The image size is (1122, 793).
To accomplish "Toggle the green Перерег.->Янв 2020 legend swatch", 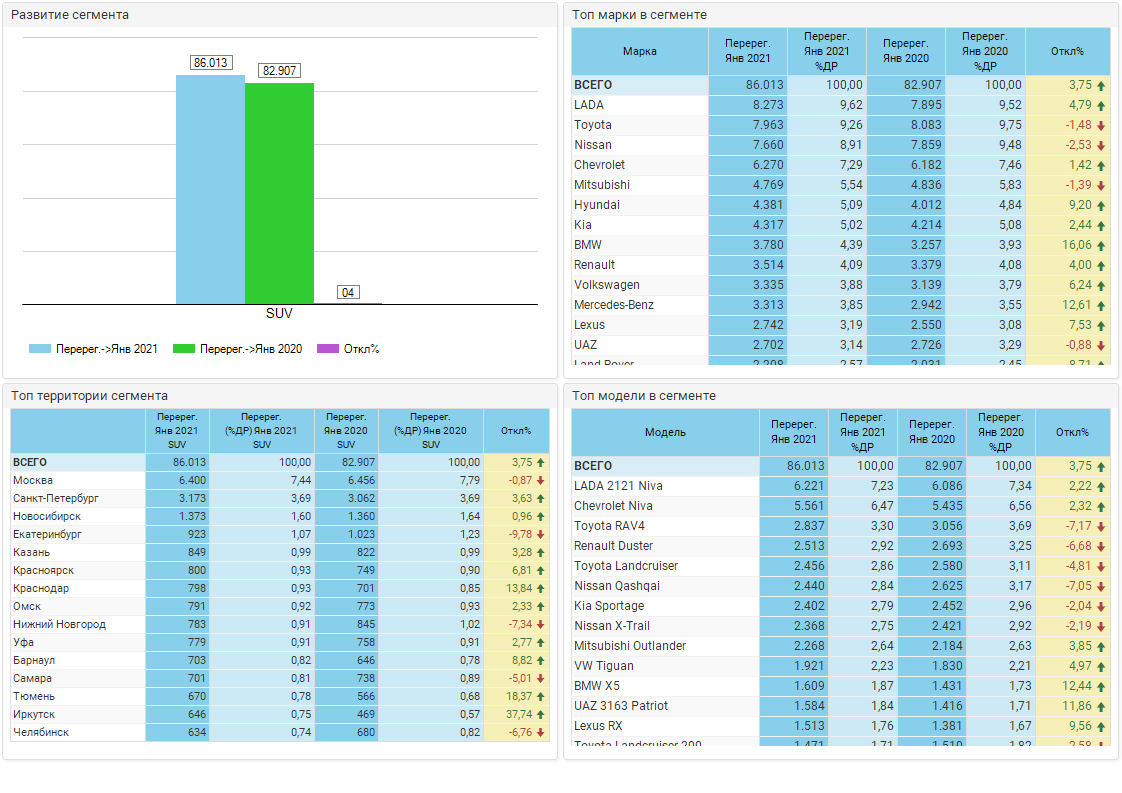I will [x=183, y=349].
